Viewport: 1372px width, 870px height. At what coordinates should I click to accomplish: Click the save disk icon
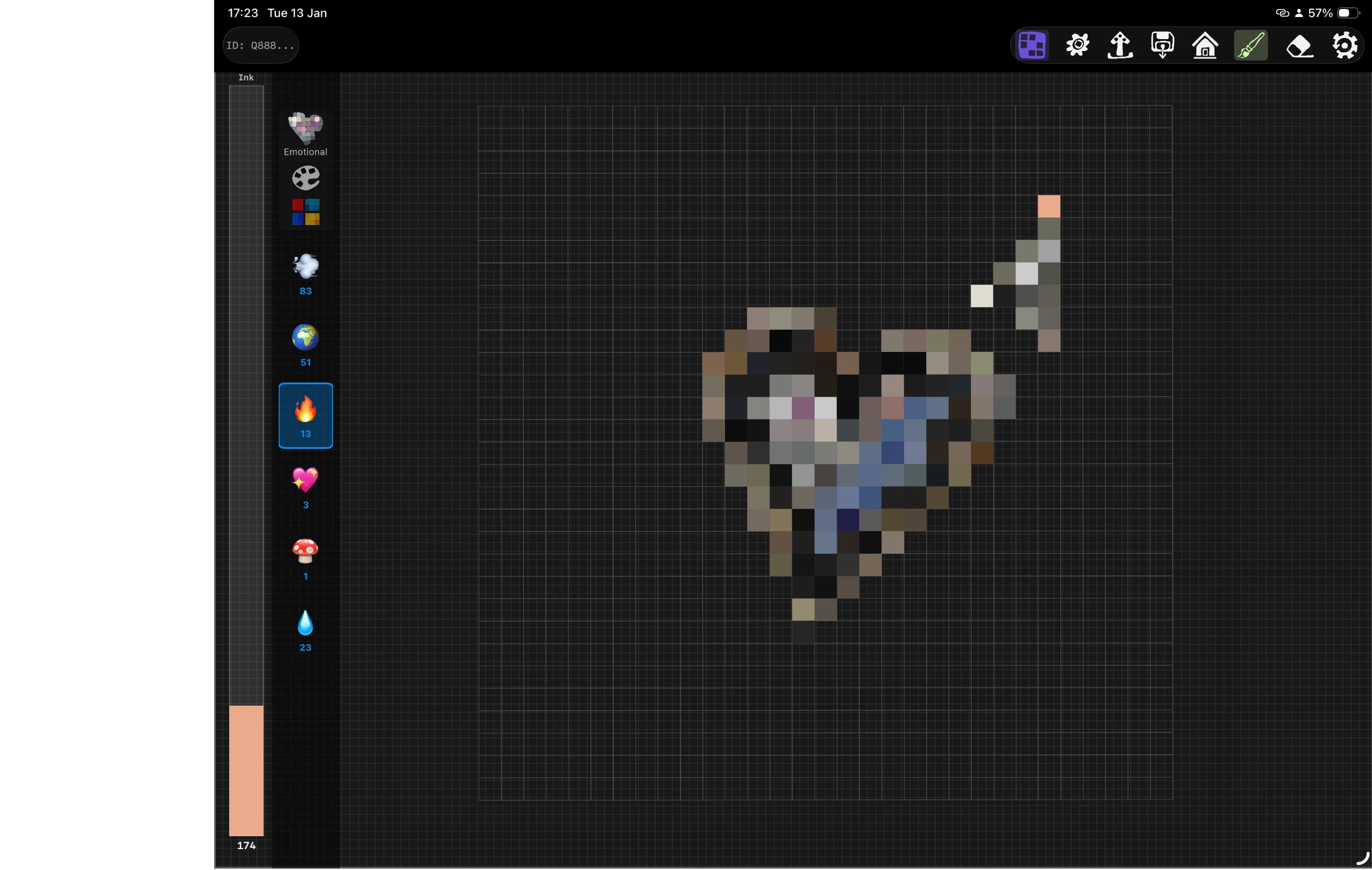(x=1162, y=45)
